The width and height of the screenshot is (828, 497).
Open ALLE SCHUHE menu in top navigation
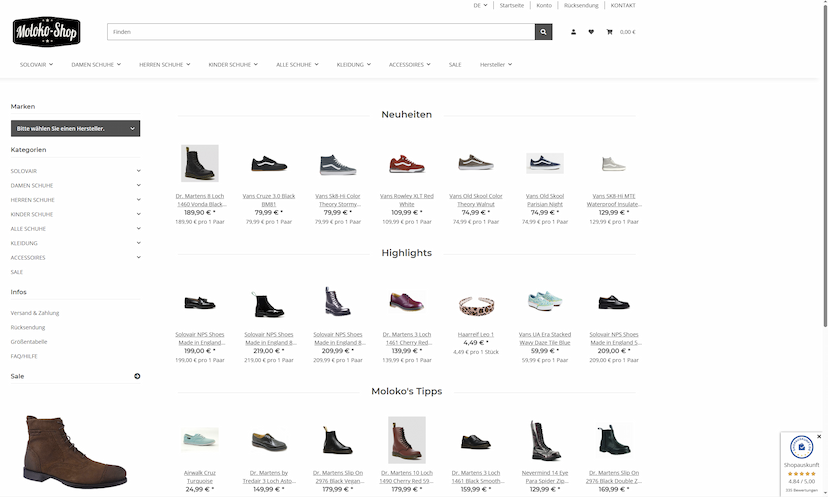297,64
